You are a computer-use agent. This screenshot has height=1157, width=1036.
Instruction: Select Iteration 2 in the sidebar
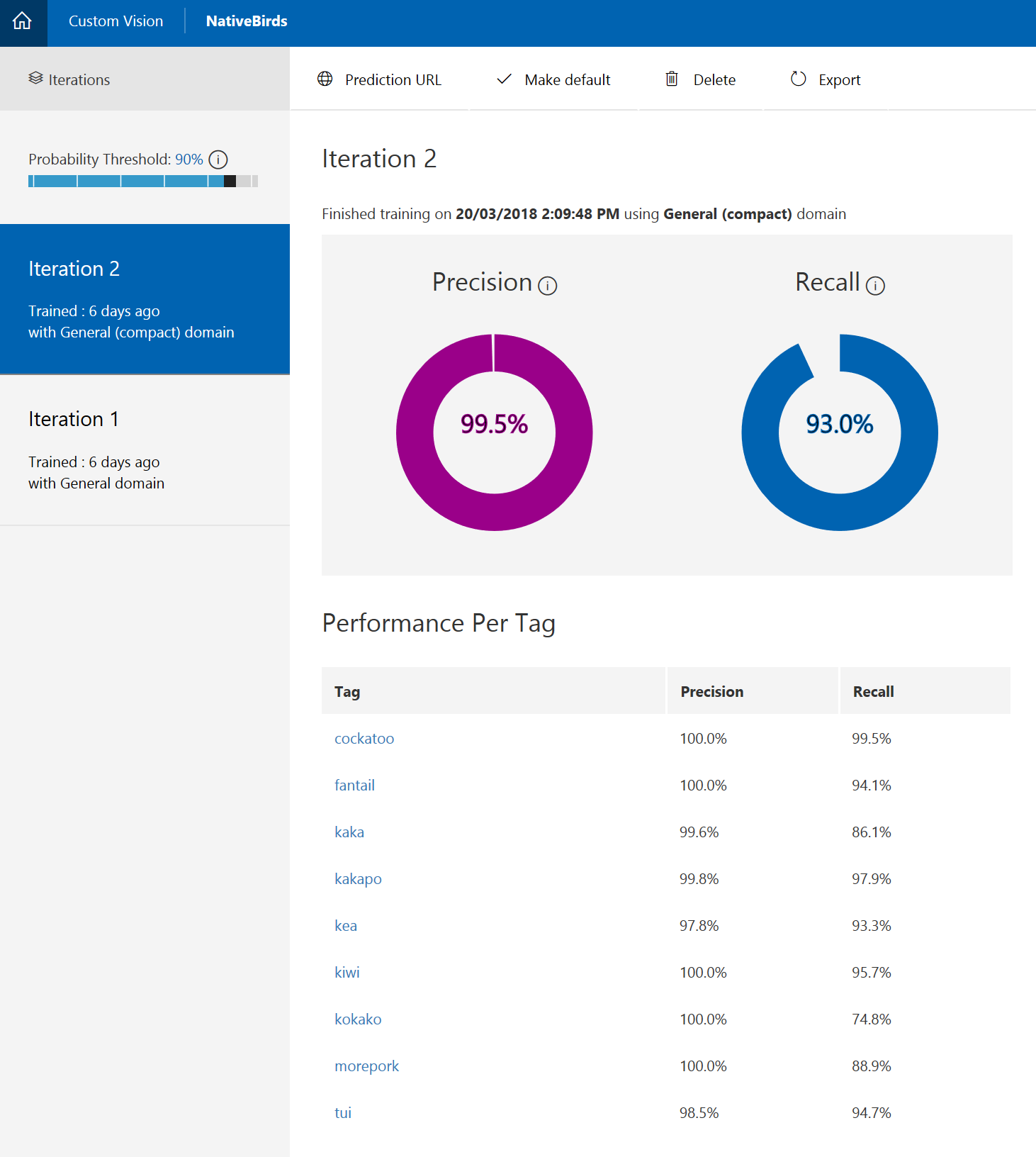pyautogui.click(x=145, y=298)
